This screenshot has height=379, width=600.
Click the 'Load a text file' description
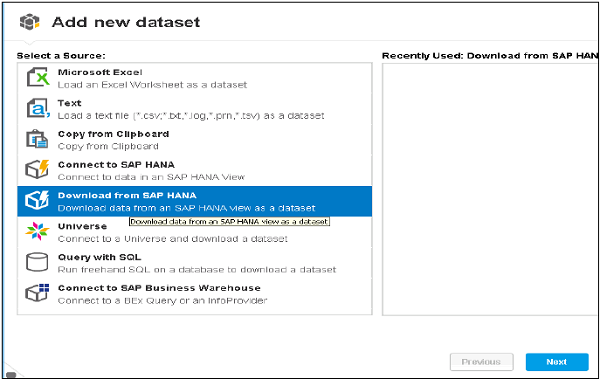point(191,116)
